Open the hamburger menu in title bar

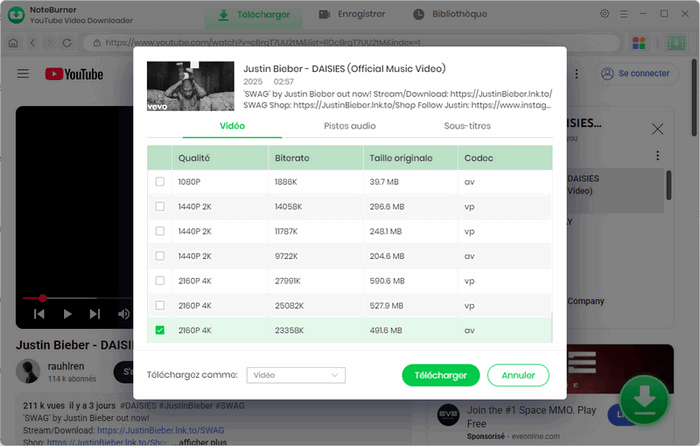[624, 14]
